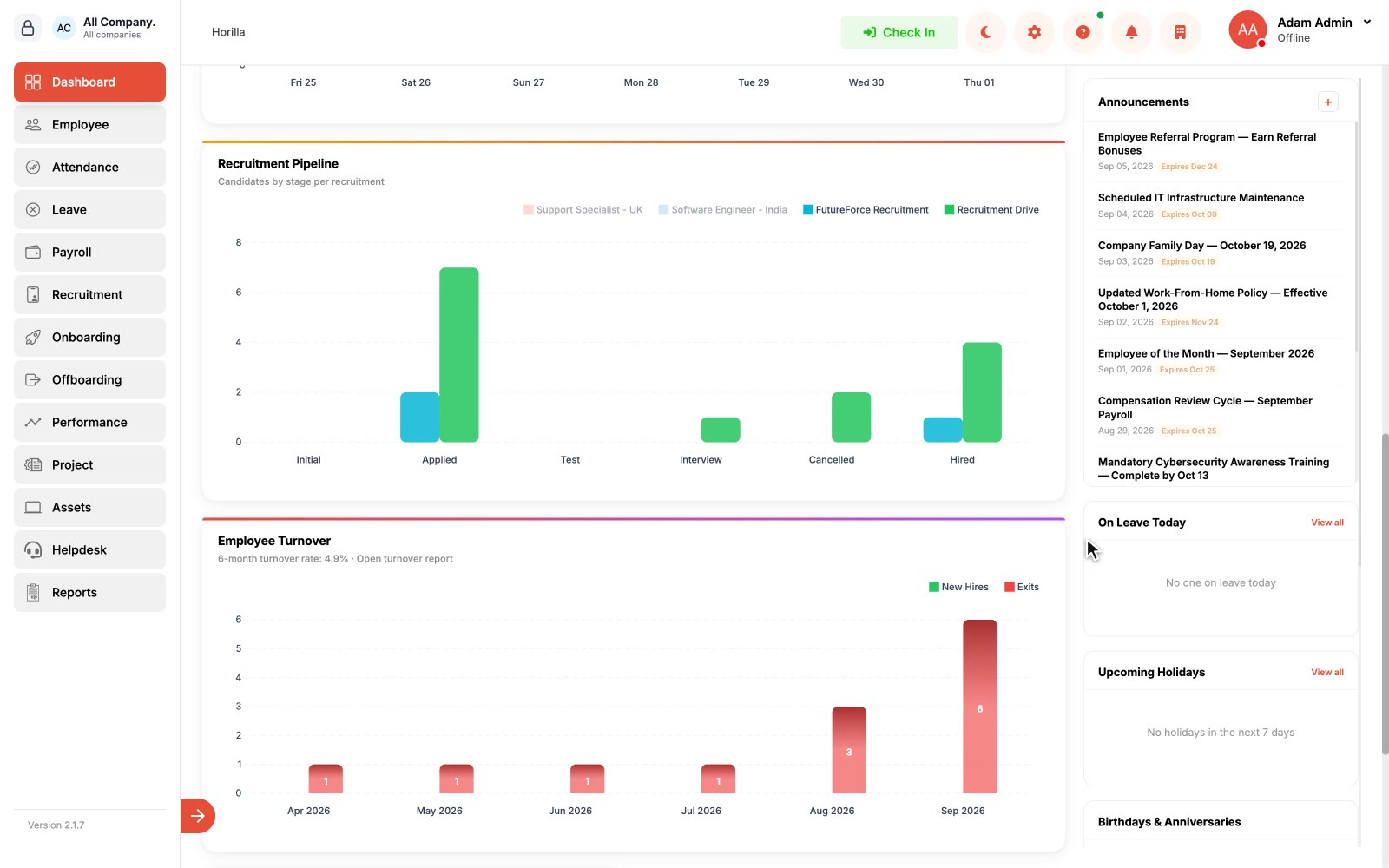Toggle Recruitment Drive legend series

point(991,210)
